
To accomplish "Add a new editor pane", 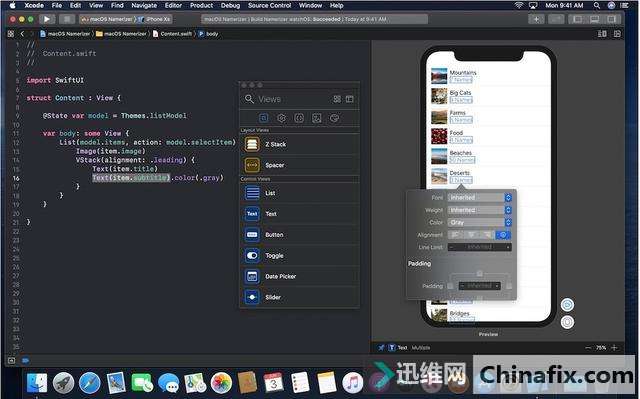I will point(617,34).
